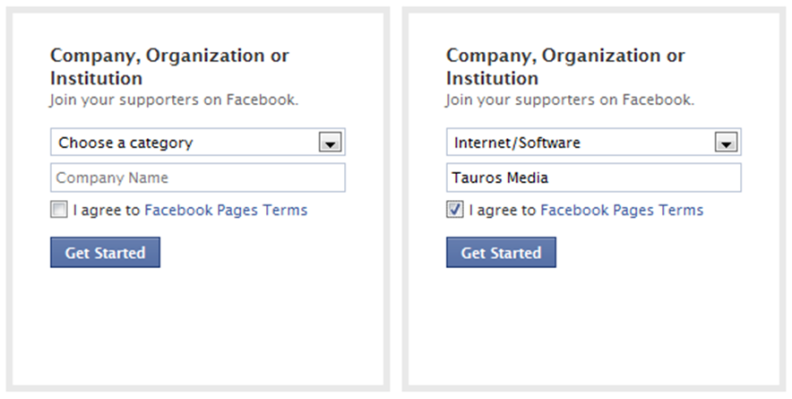792x399 pixels.
Task: Click Get Started below the Tauros Media form
Action: pyautogui.click(x=501, y=252)
